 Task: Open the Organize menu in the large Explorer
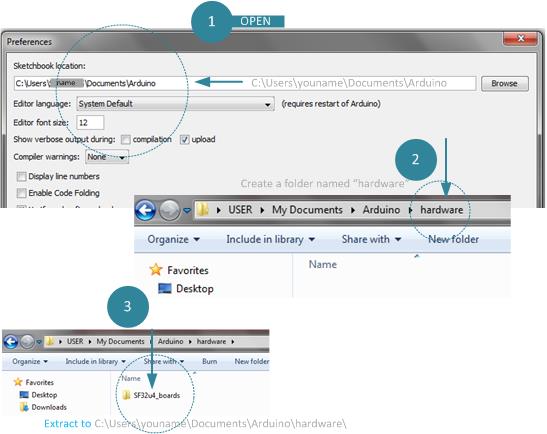tap(173, 239)
